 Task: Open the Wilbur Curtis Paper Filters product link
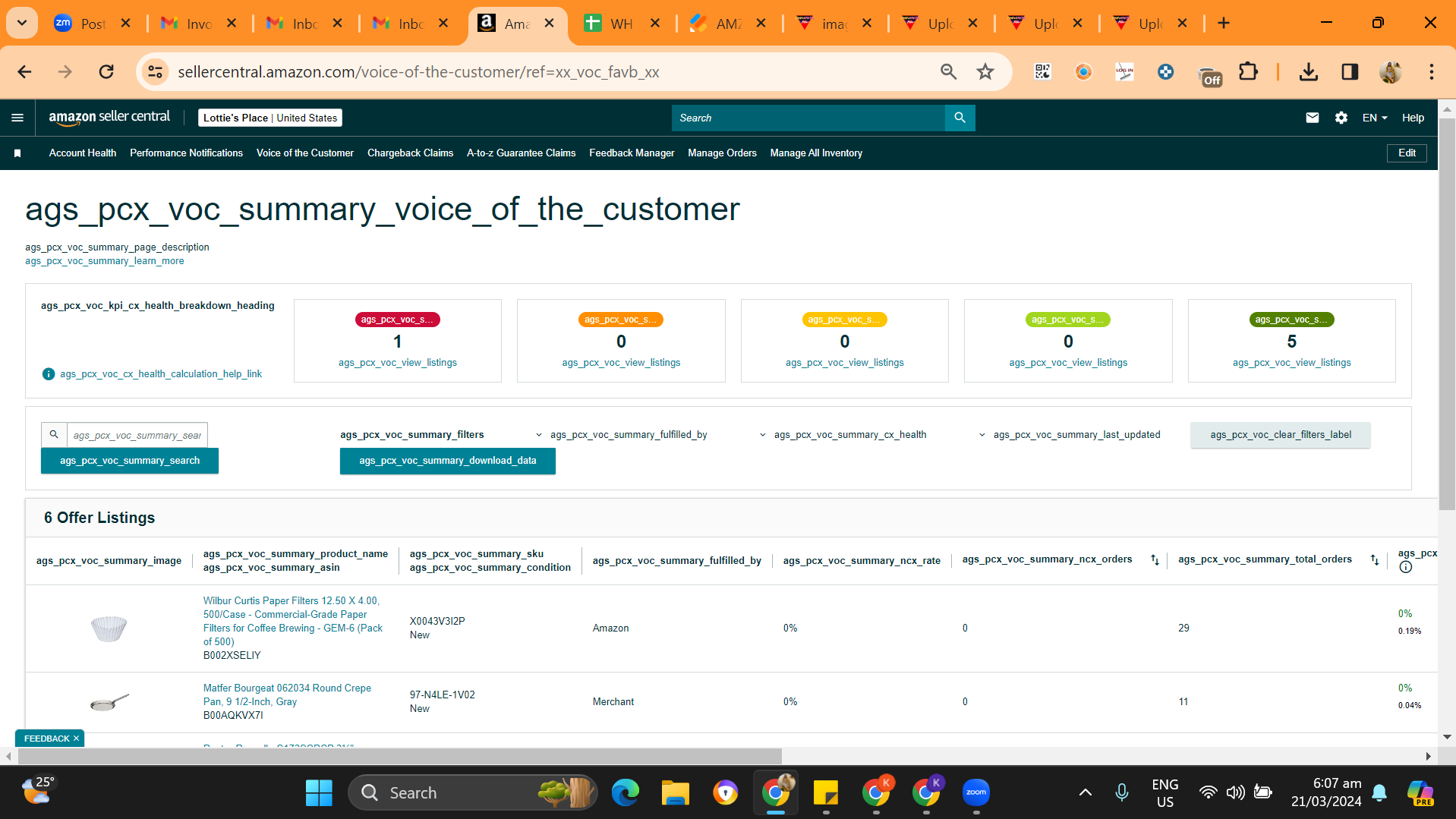293,621
